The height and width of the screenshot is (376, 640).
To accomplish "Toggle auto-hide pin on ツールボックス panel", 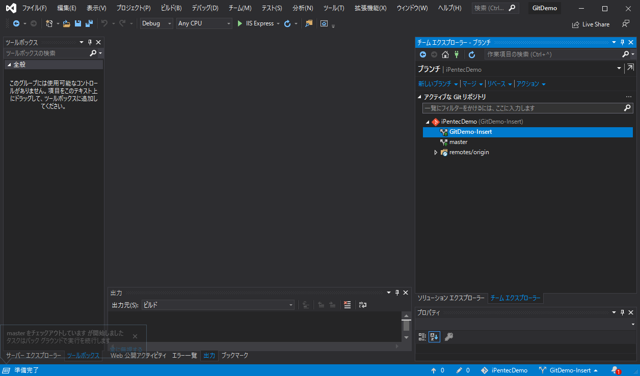I will tap(90, 42).
